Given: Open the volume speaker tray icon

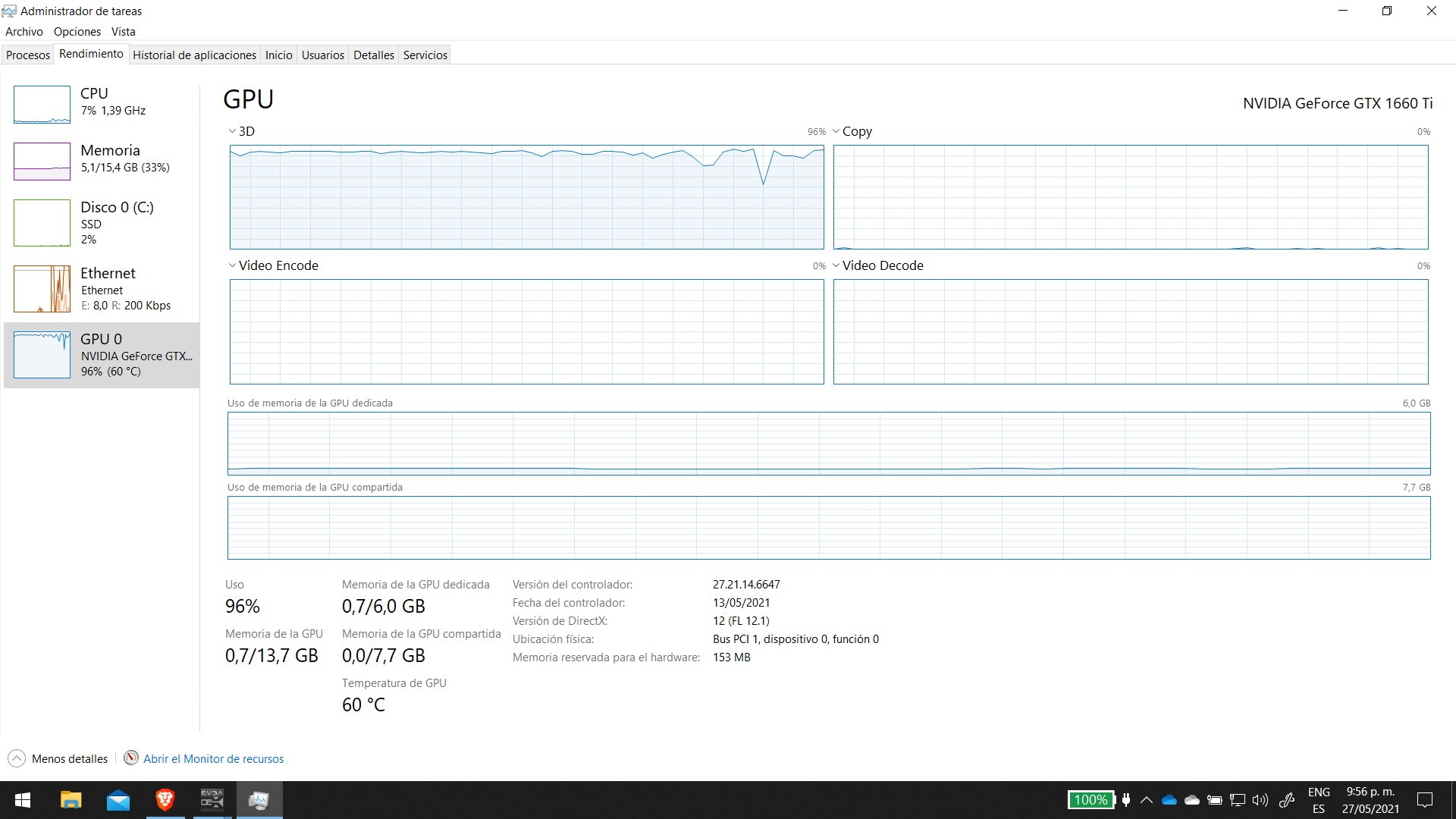Looking at the screenshot, I should 1260,800.
